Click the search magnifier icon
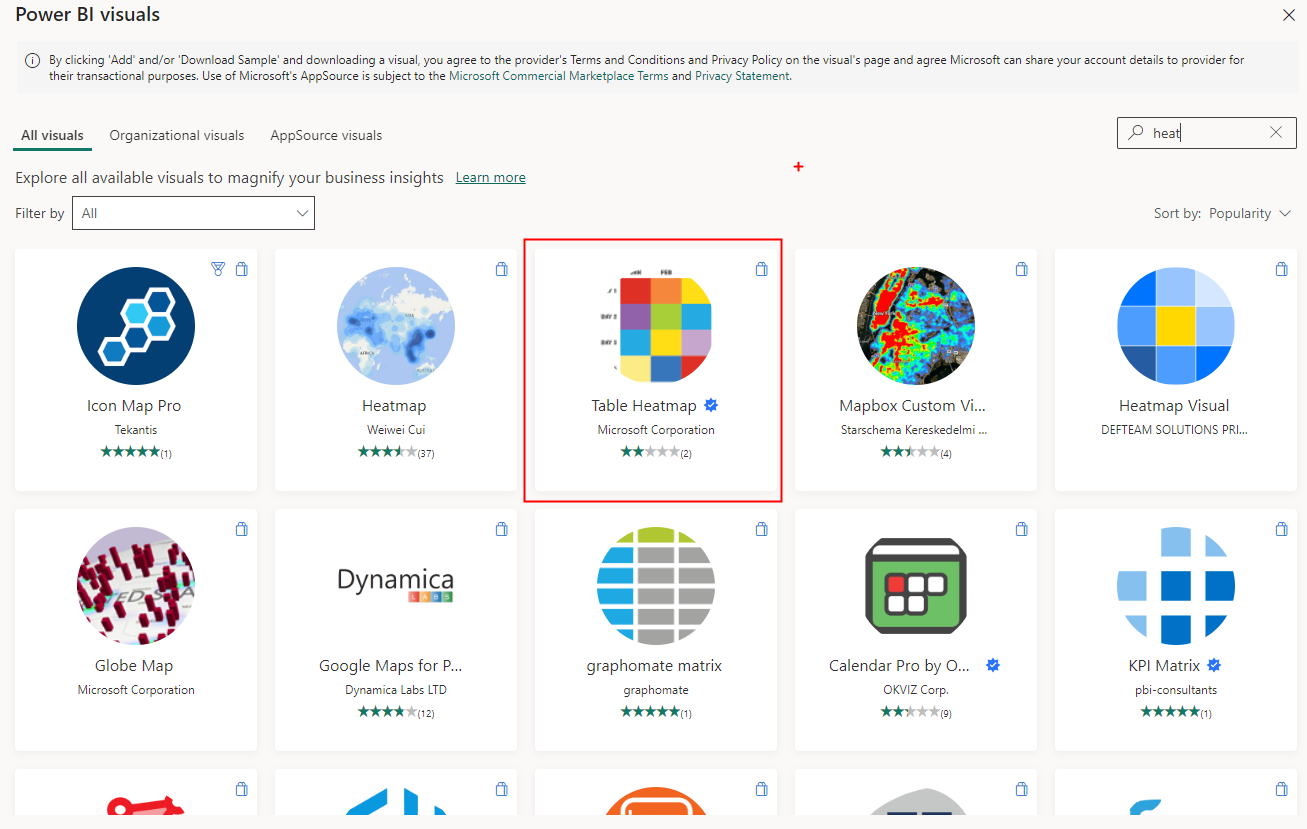Image resolution: width=1307 pixels, height=829 pixels. tap(1135, 132)
